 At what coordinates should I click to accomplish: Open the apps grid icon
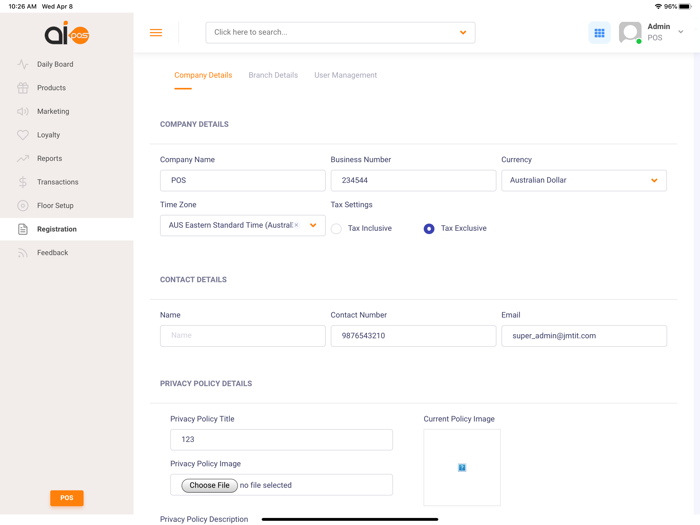(599, 33)
